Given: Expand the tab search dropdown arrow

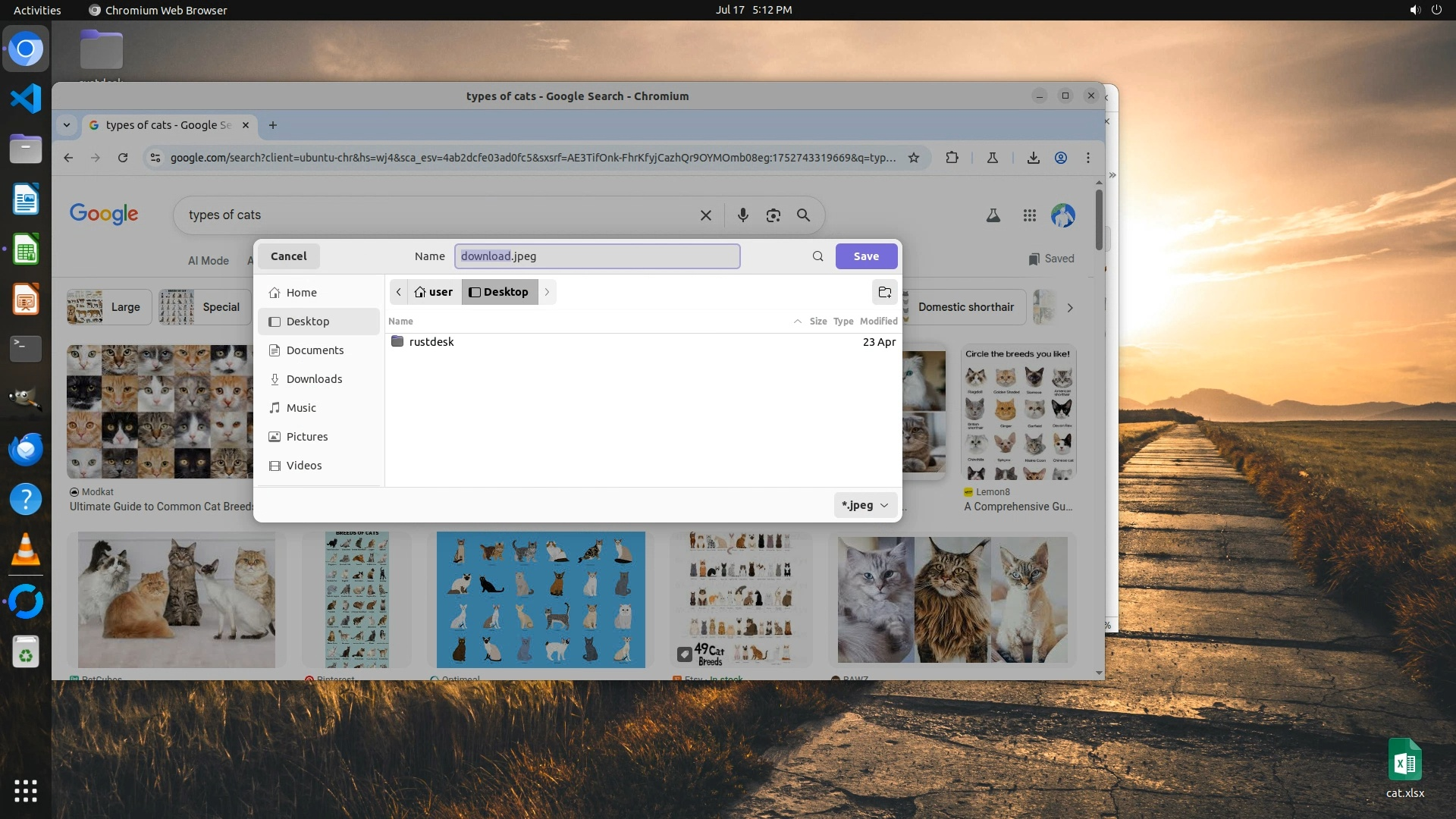Looking at the screenshot, I should 67,125.
